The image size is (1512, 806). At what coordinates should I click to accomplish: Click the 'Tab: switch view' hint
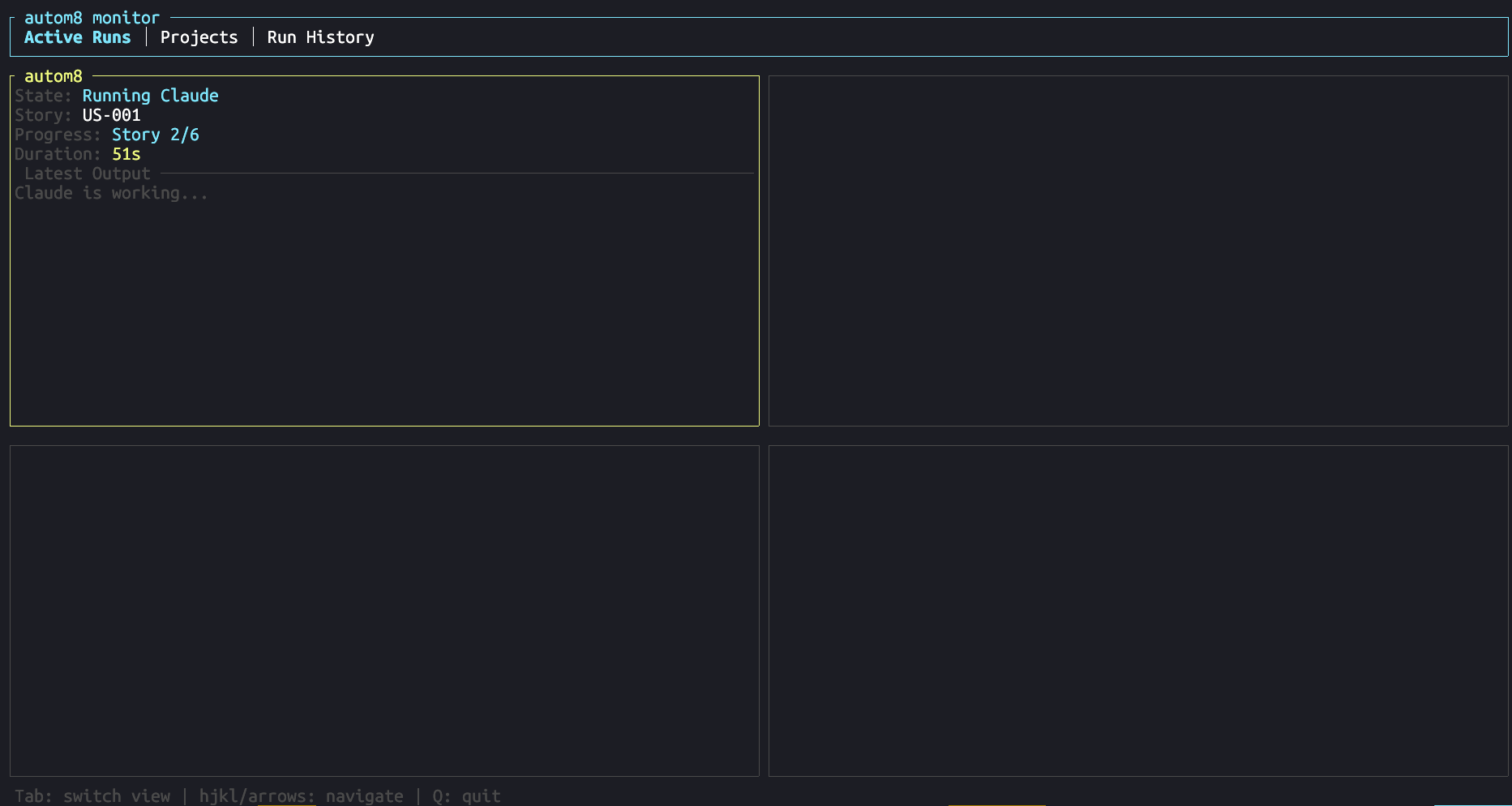pyautogui.click(x=92, y=796)
